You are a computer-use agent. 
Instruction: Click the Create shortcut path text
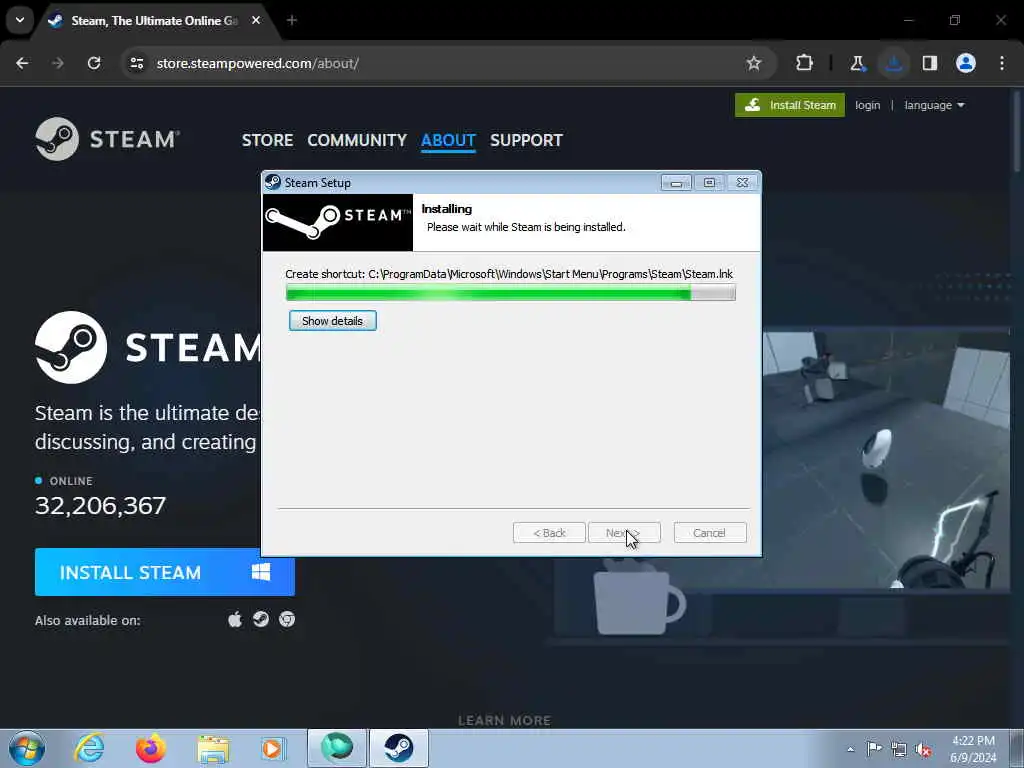coord(509,274)
